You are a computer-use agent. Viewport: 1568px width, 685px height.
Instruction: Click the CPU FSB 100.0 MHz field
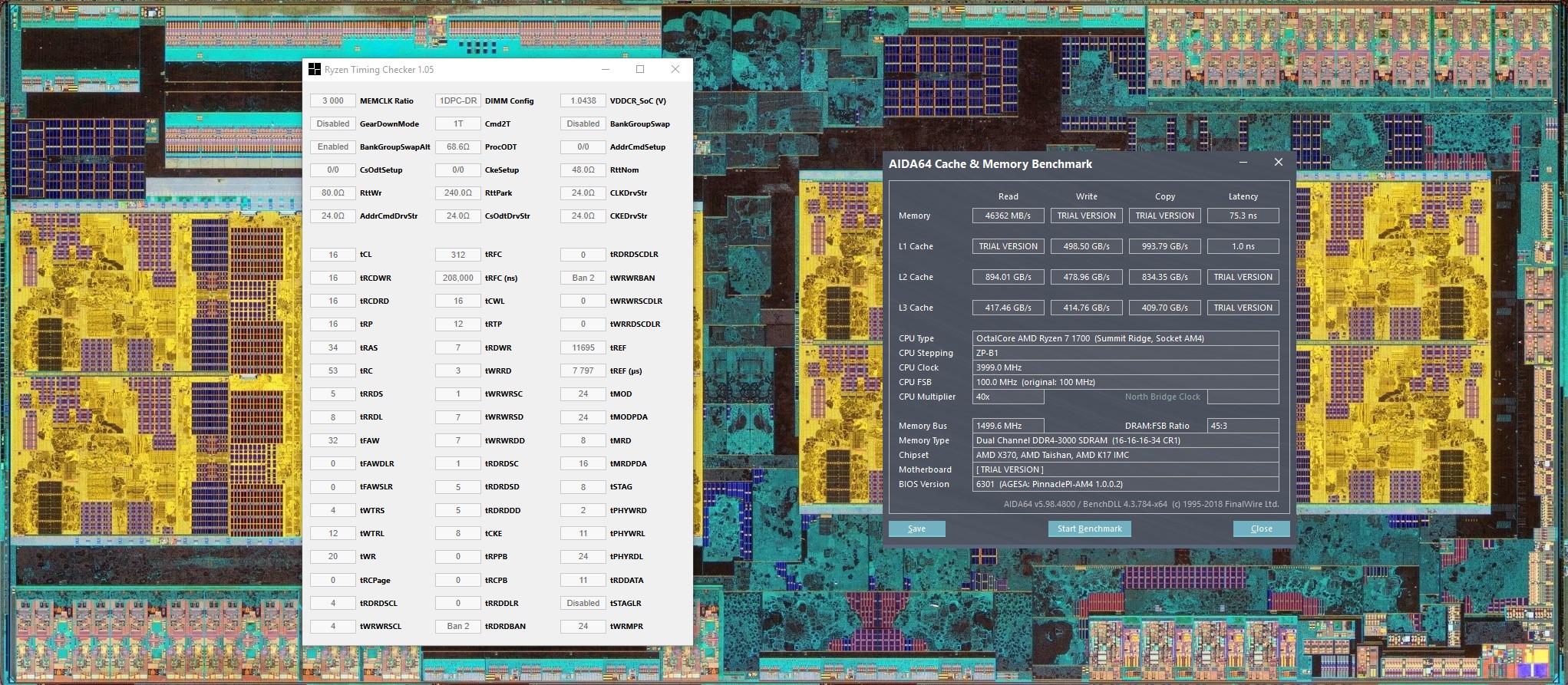tap(1125, 382)
